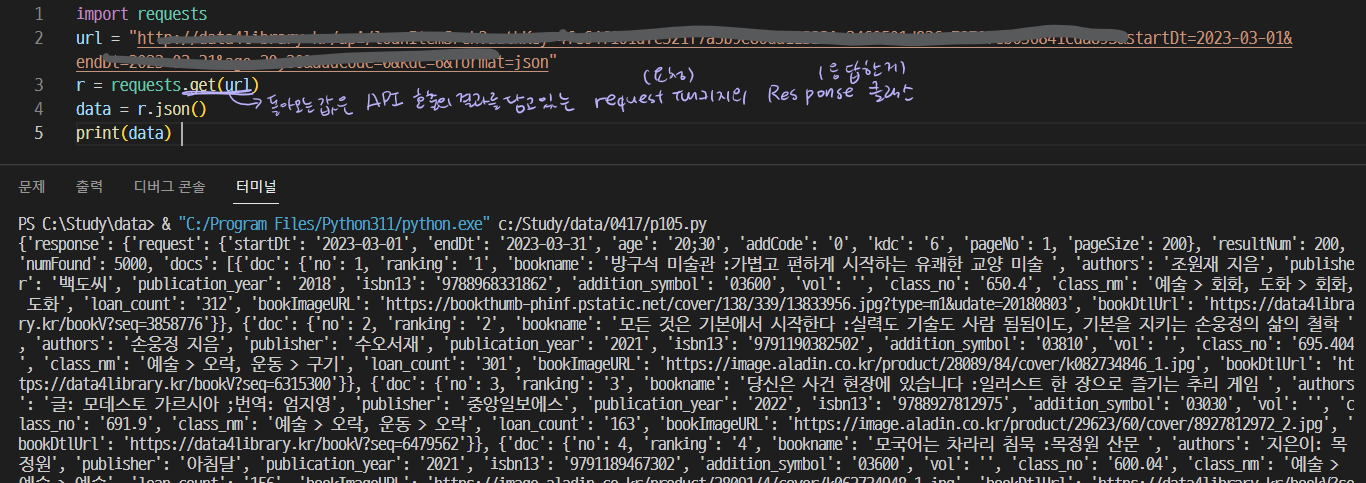Select the 디버그 콘솔 tab
1366x483 pixels.
169,186
